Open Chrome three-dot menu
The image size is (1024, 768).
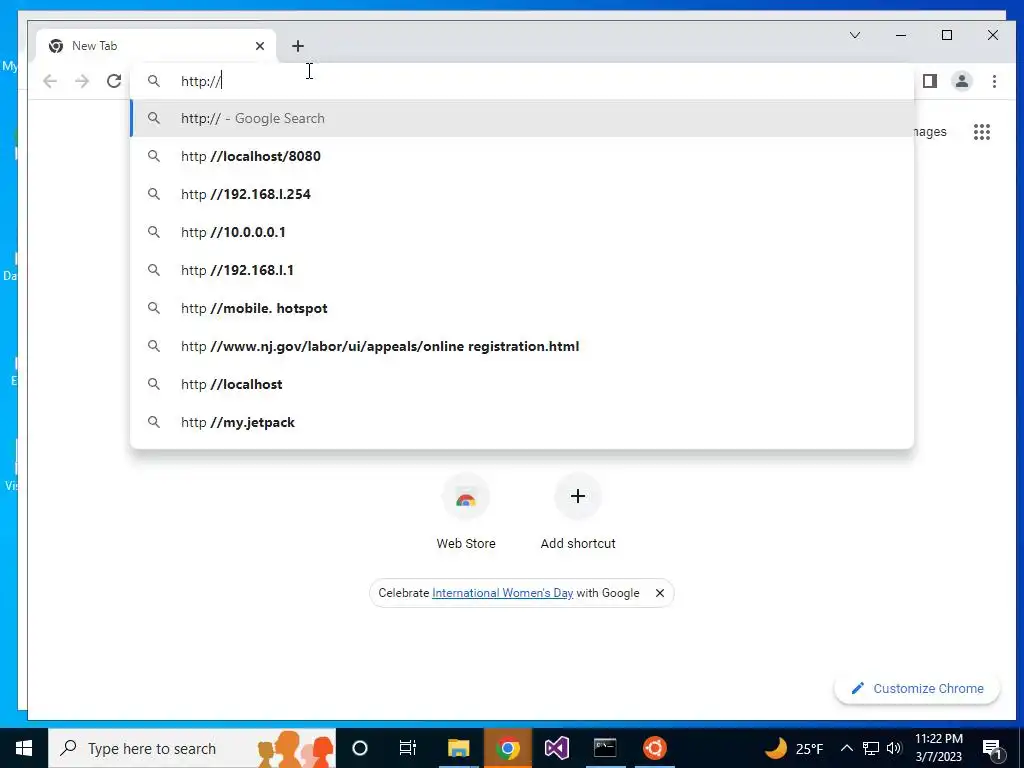(x=994, y=81)
